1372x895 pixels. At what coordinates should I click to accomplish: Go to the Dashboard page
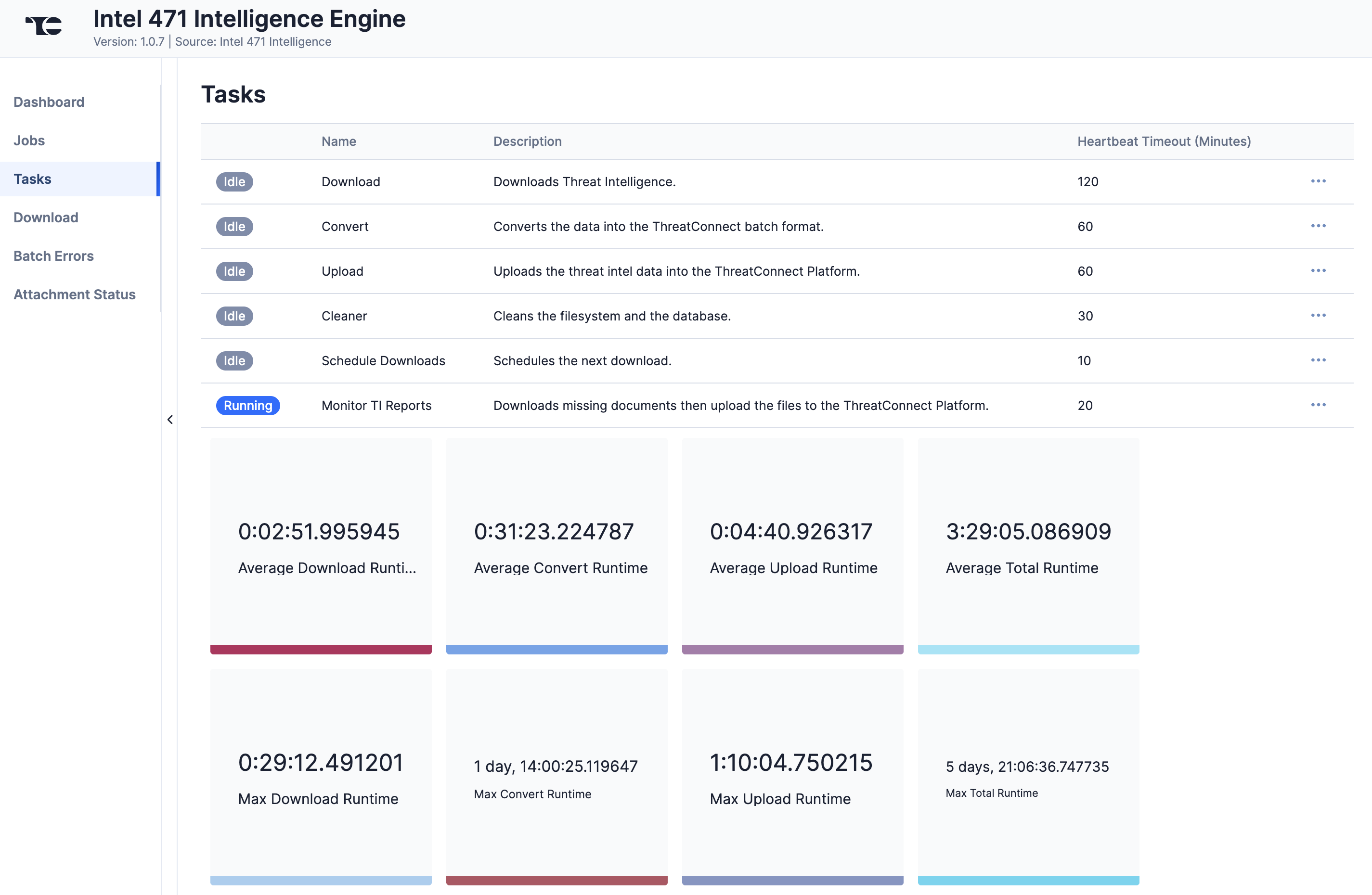[x=49, y=102]
